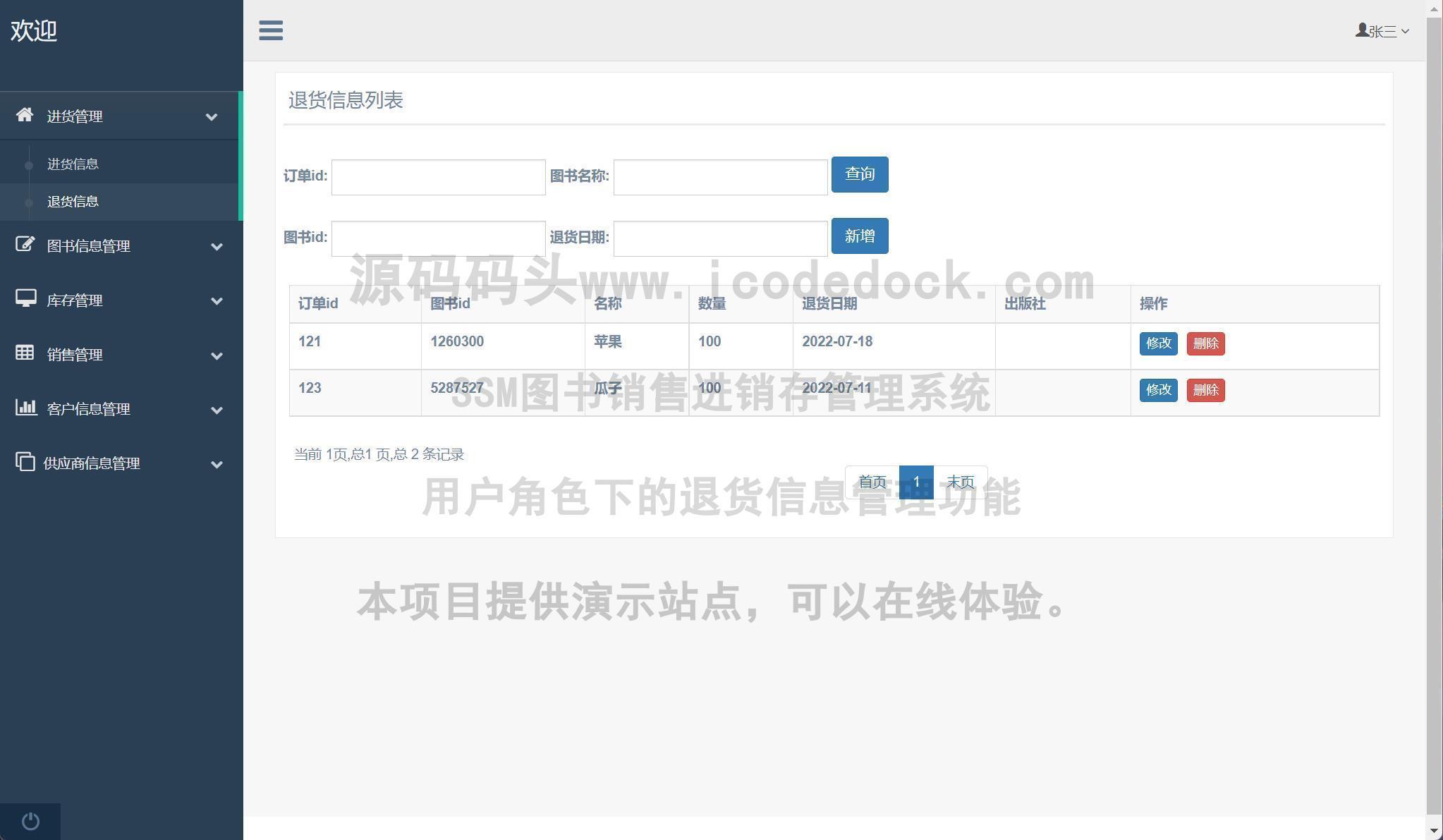Click the home icon beside 进货管理
Screen dimensions: 1443x840
[25, 114]
